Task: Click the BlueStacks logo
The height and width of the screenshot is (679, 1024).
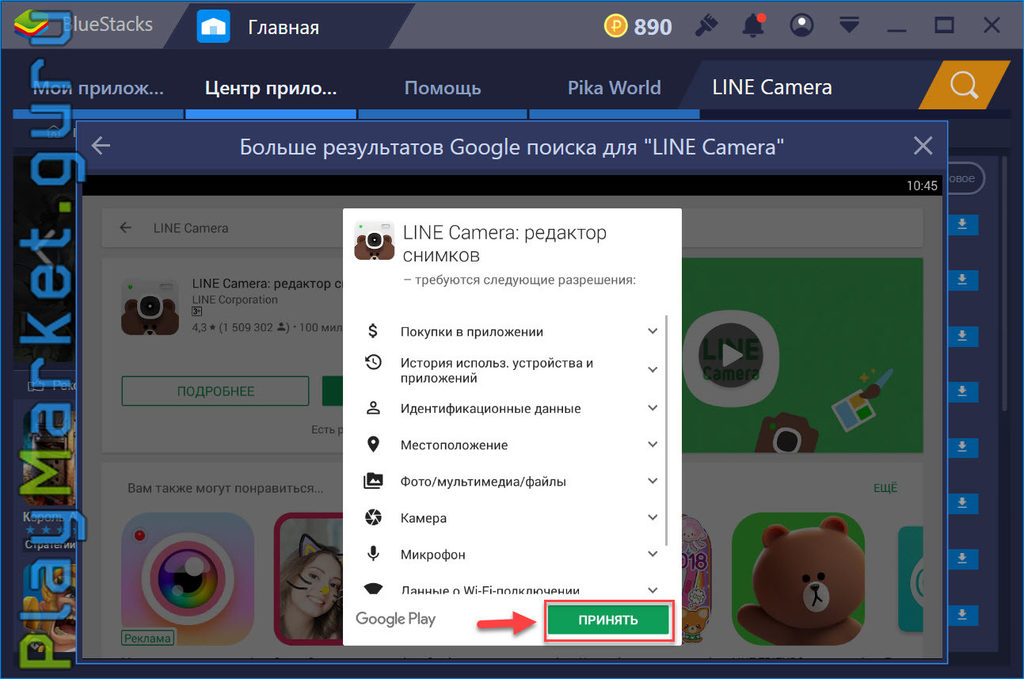Action: pyautogui.click(x=31, y=24)
